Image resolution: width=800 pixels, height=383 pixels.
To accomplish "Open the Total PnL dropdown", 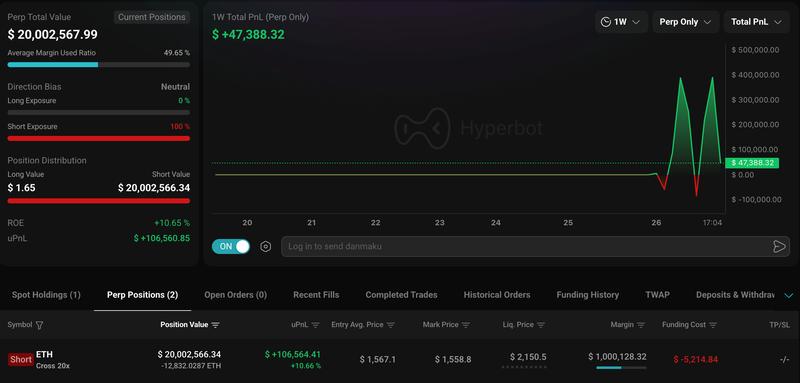I will (757, 22).
